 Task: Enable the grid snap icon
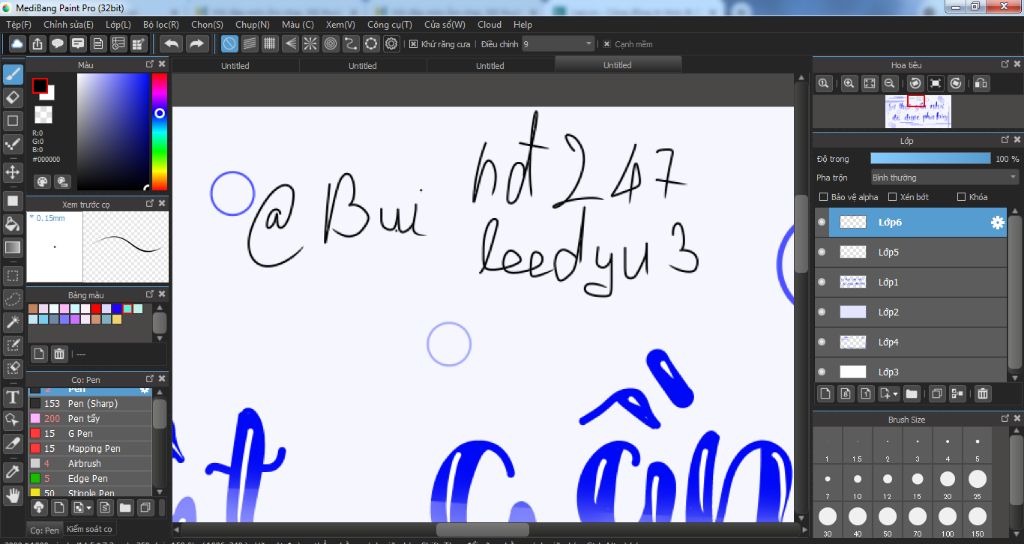[x=270, y=44]
